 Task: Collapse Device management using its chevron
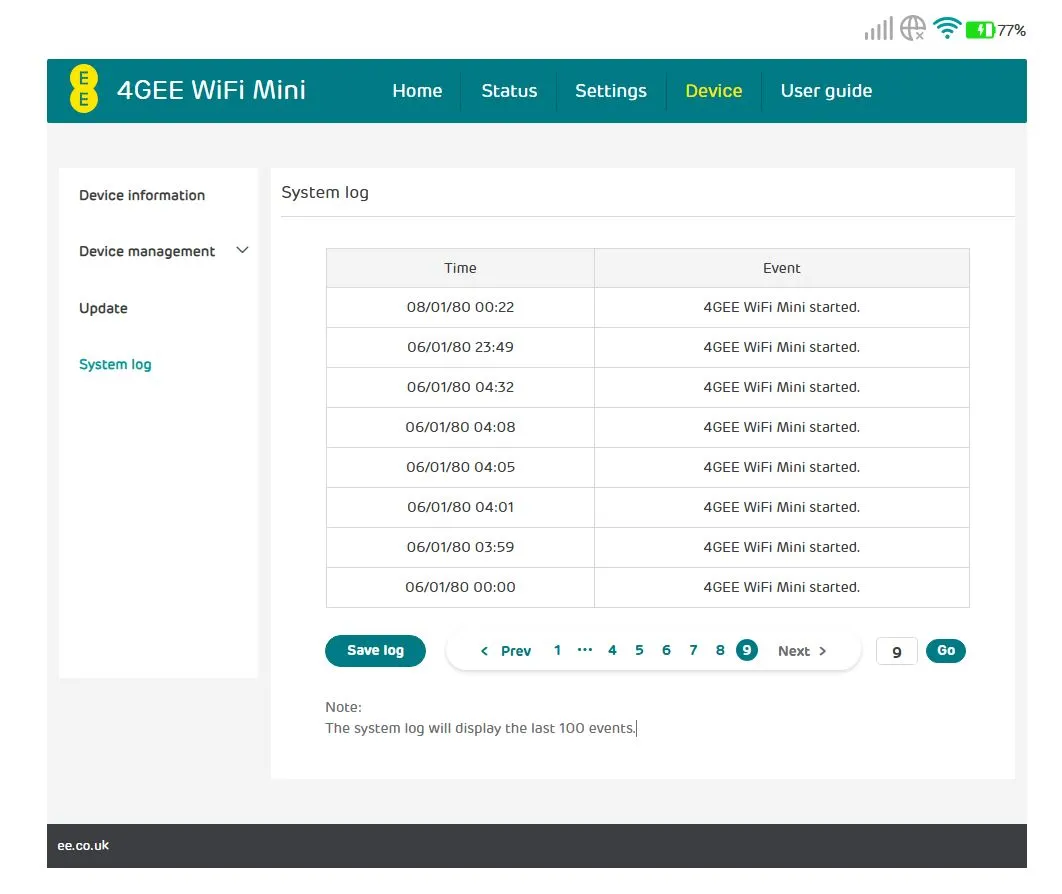click(x=242, y=250)
